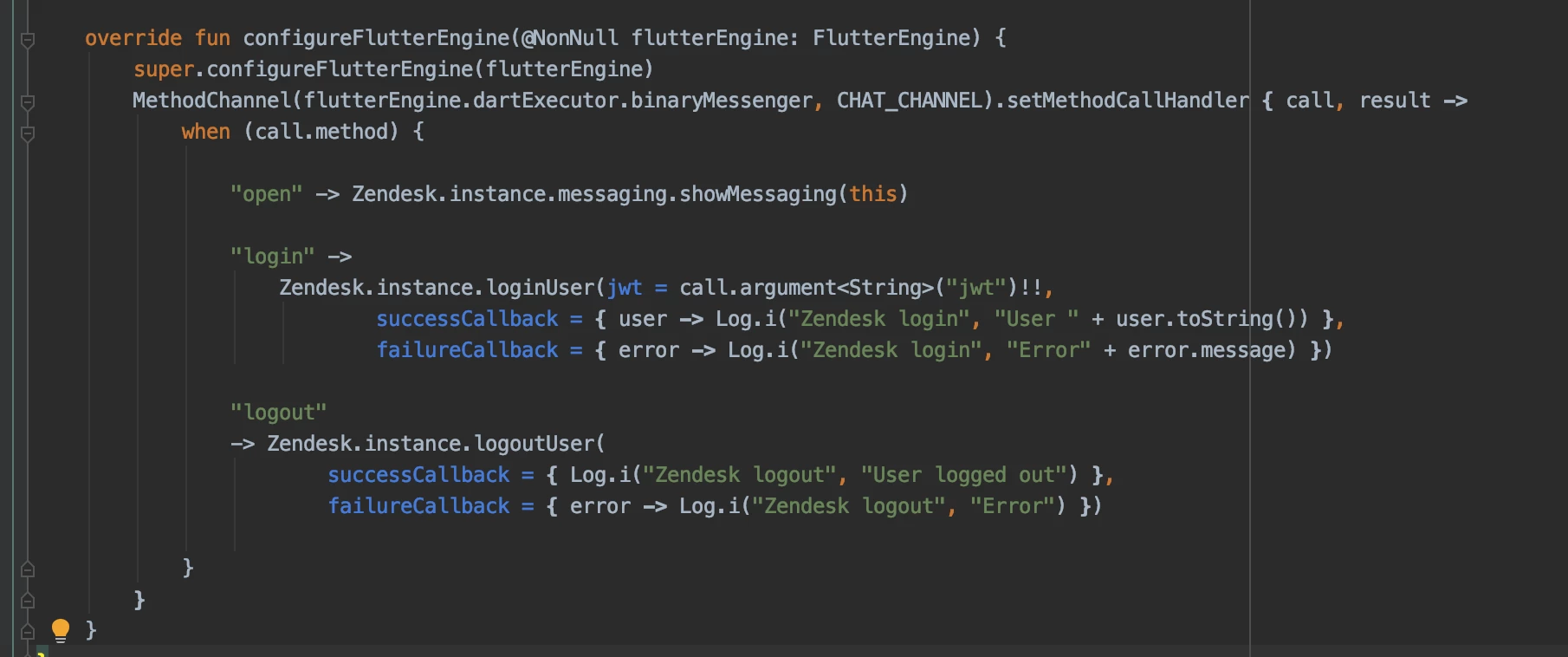This screenshot has width=1568, height=657.
Task: Click dartExecutor in the MethodChannel line
Action: 546,101
